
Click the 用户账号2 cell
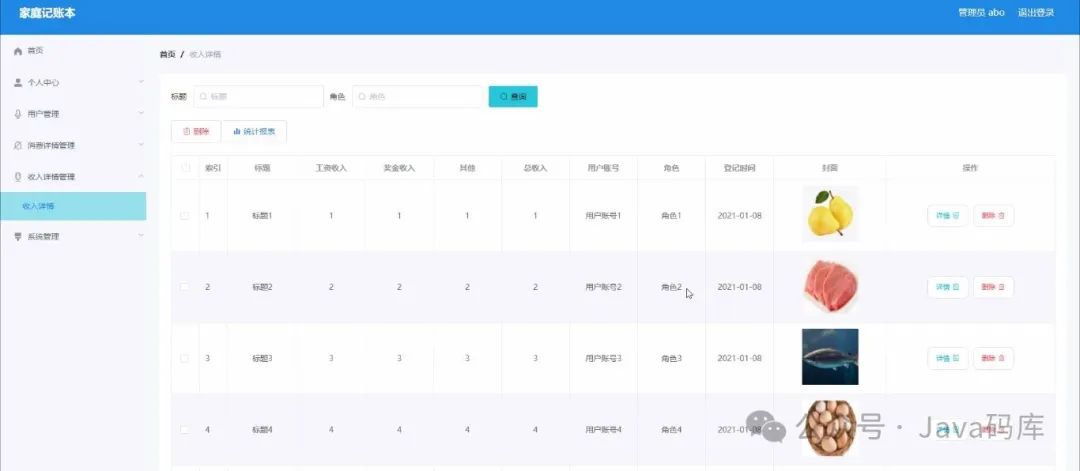click(x=603, y=287)
